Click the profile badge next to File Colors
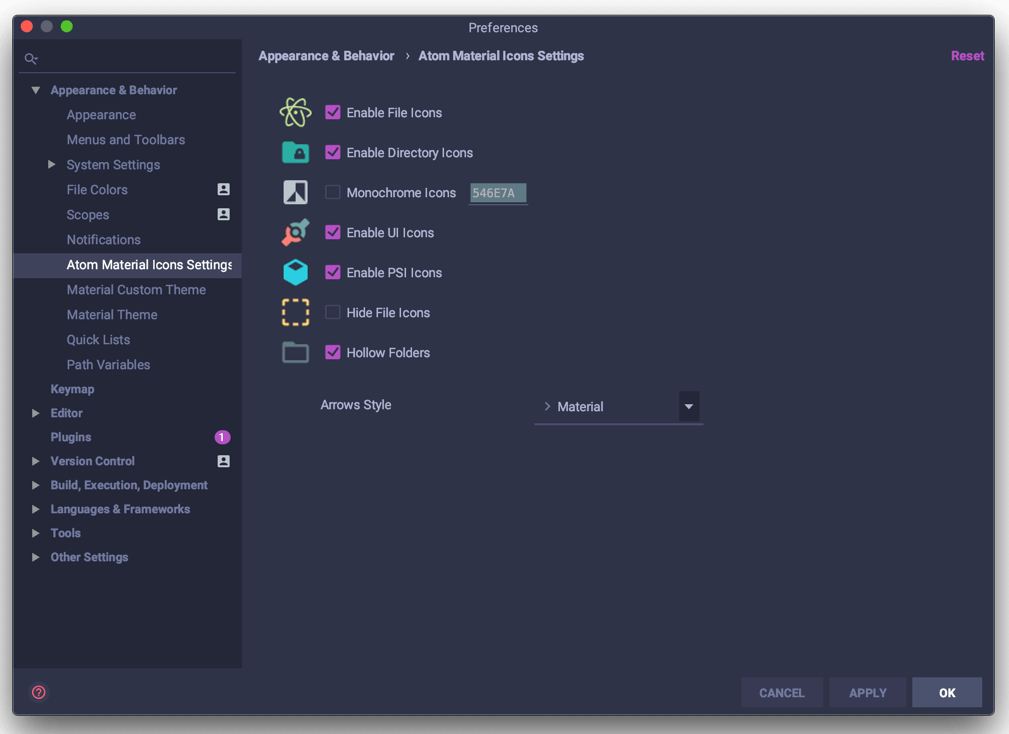The width and height of the screenshot is (1009, 734). 223,189
